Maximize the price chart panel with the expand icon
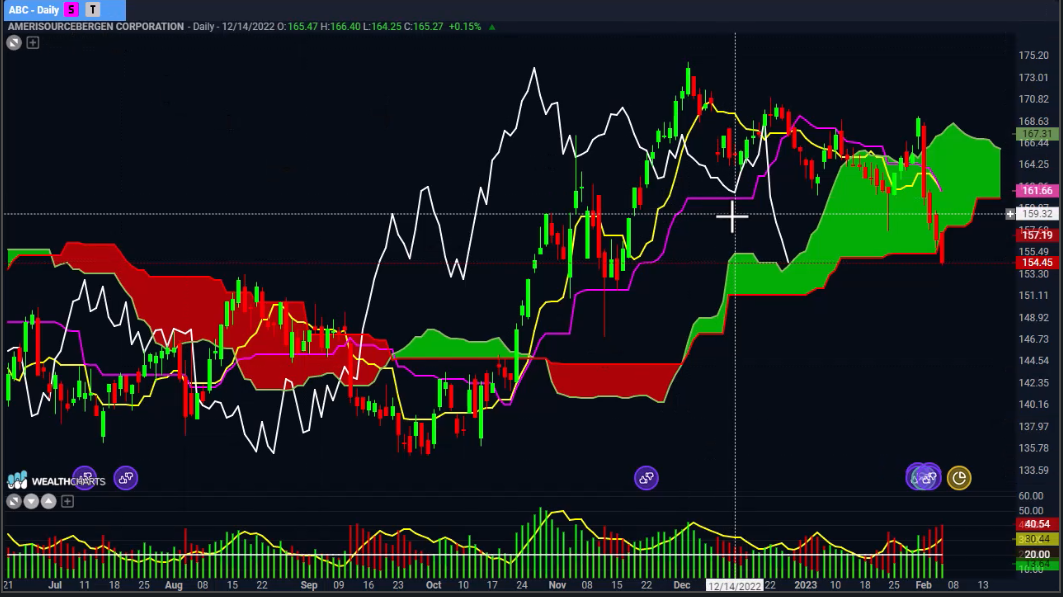Screen dimensions: 1063x597 14,43
